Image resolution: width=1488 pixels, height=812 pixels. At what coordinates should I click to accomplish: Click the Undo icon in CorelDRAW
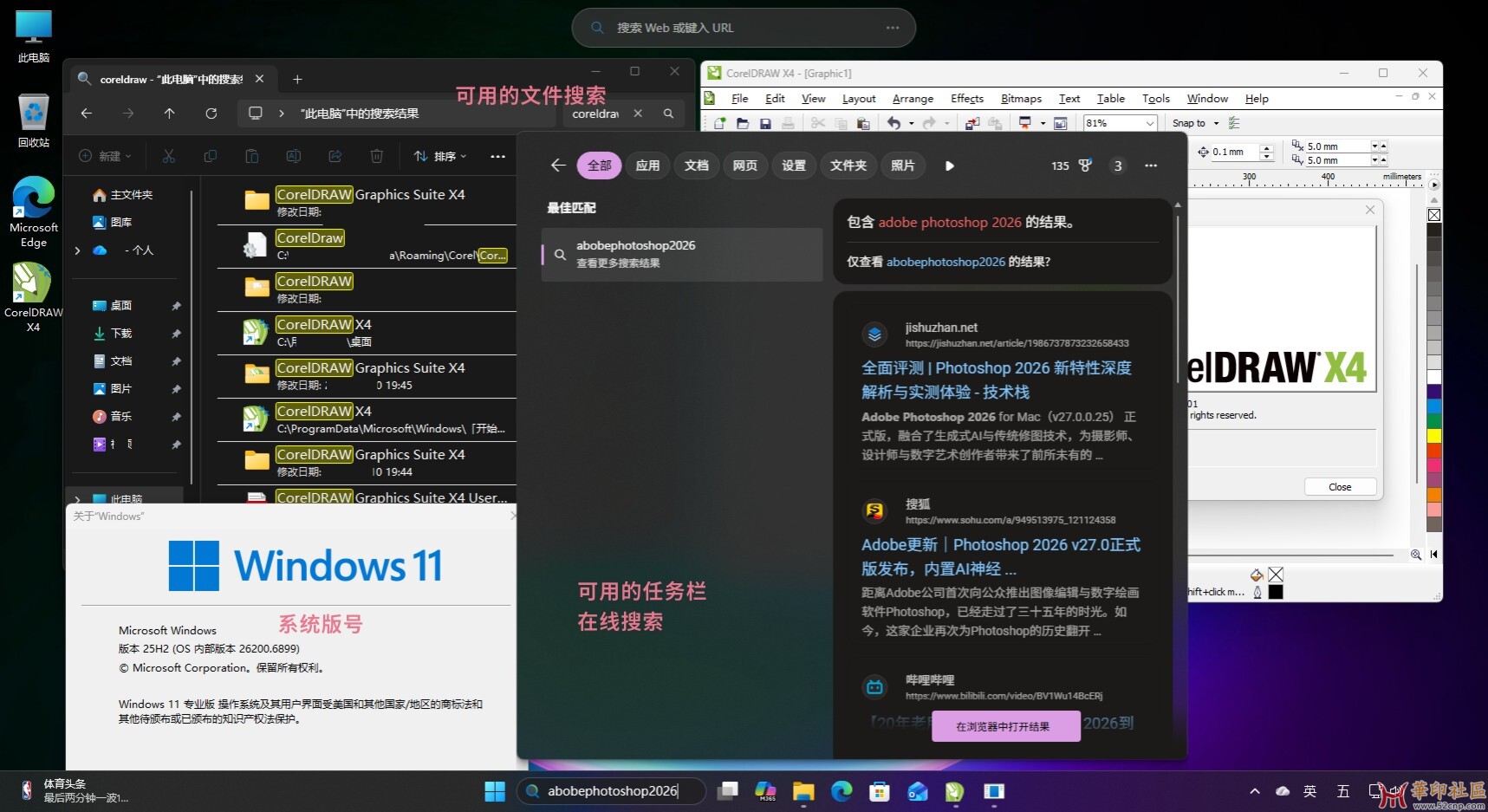click(x=894, y=123)
